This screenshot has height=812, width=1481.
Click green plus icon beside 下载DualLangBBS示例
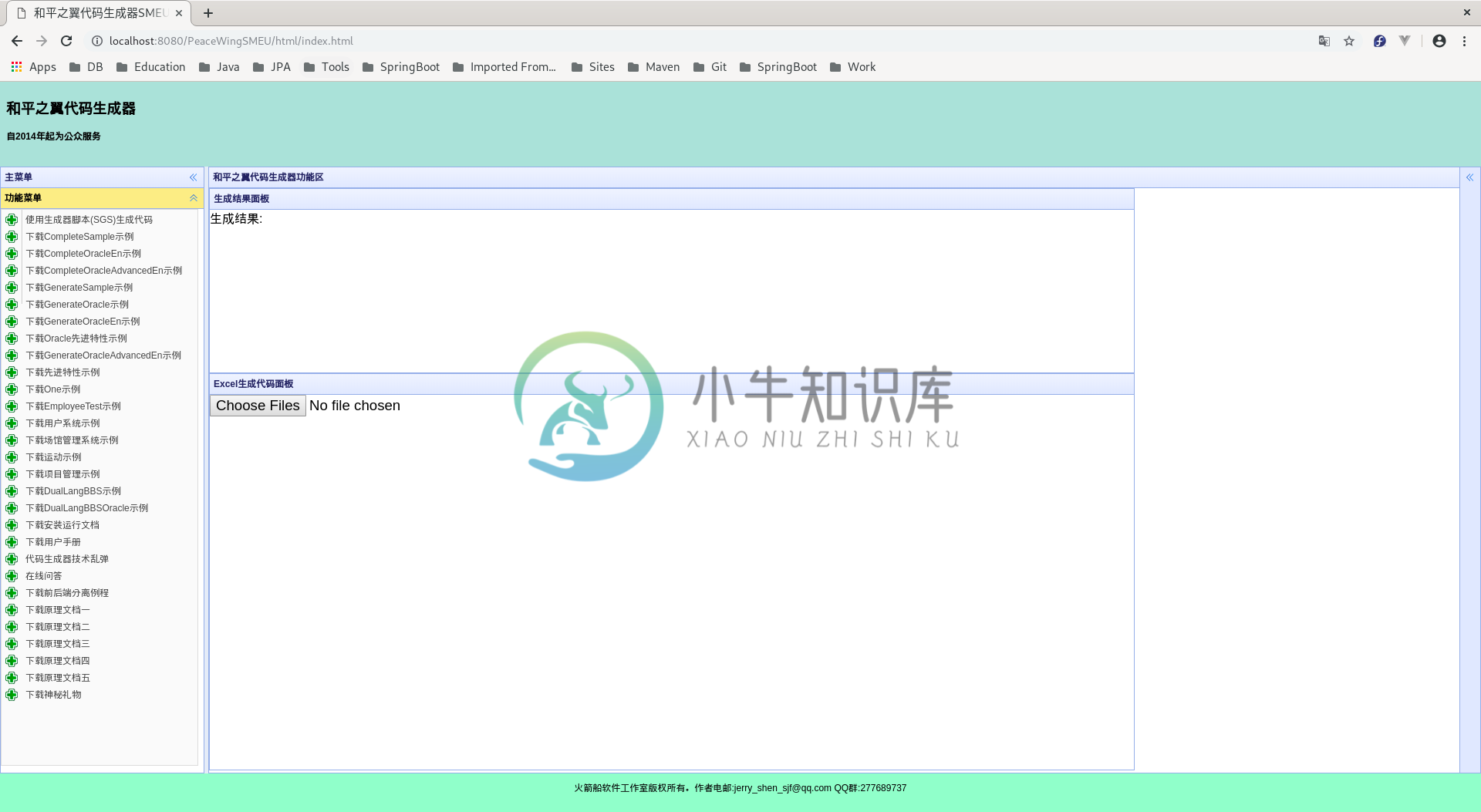(12, 491)
